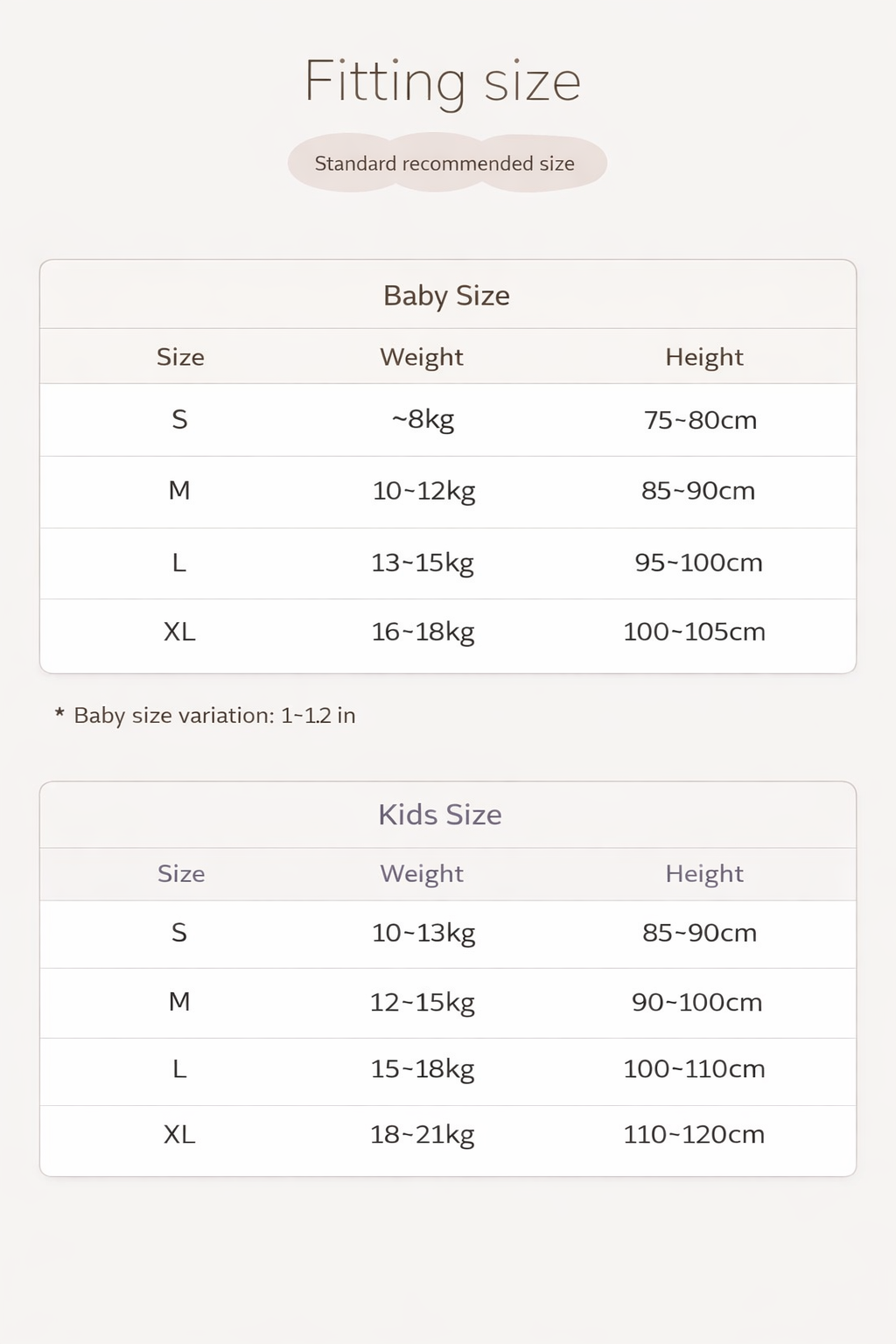Click the Weight column header in Baby Size table

click(x=422, y=357)
